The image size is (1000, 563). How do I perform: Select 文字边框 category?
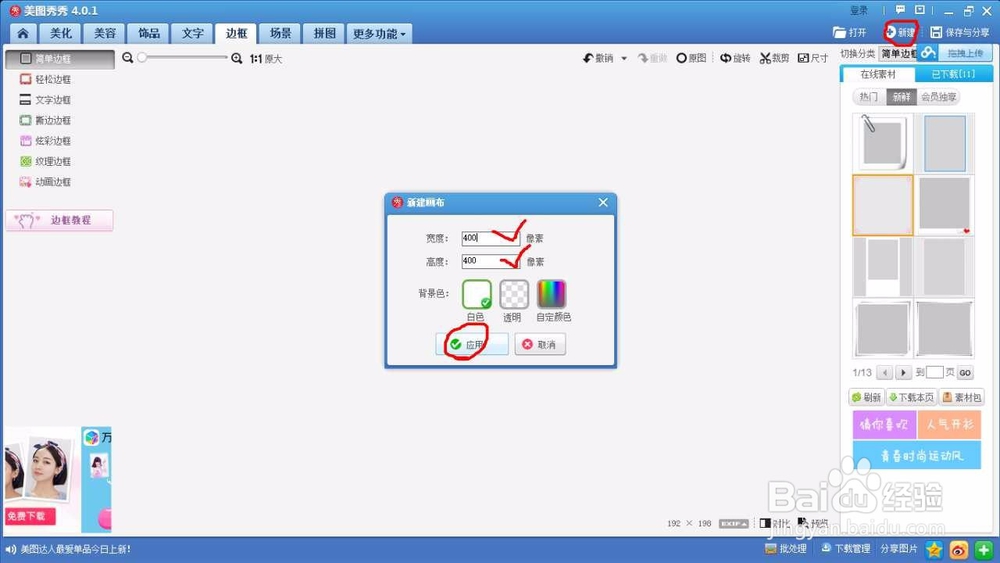coord(45,99)
